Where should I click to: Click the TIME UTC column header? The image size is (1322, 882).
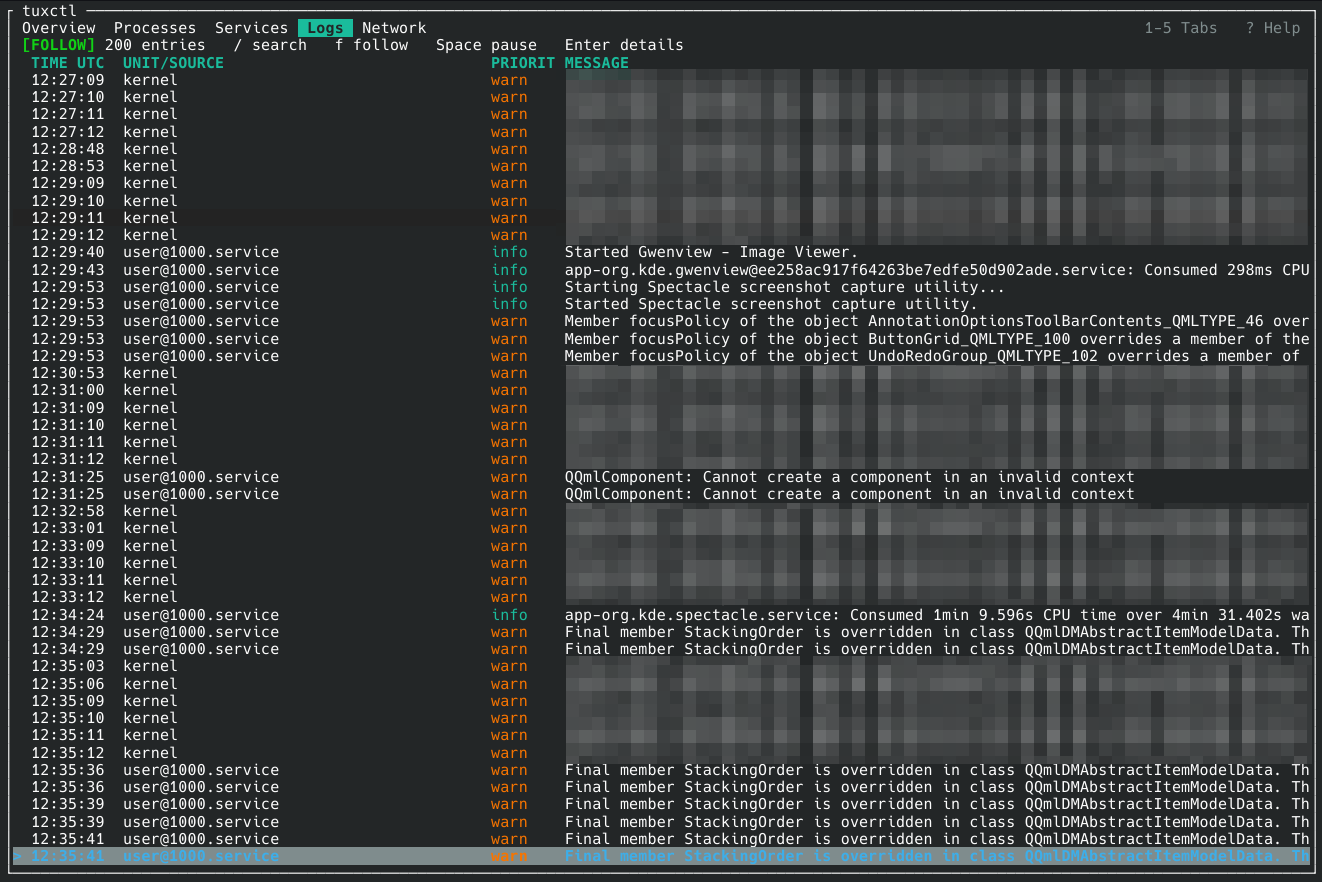pyautogui.click(x=68, y=63)
